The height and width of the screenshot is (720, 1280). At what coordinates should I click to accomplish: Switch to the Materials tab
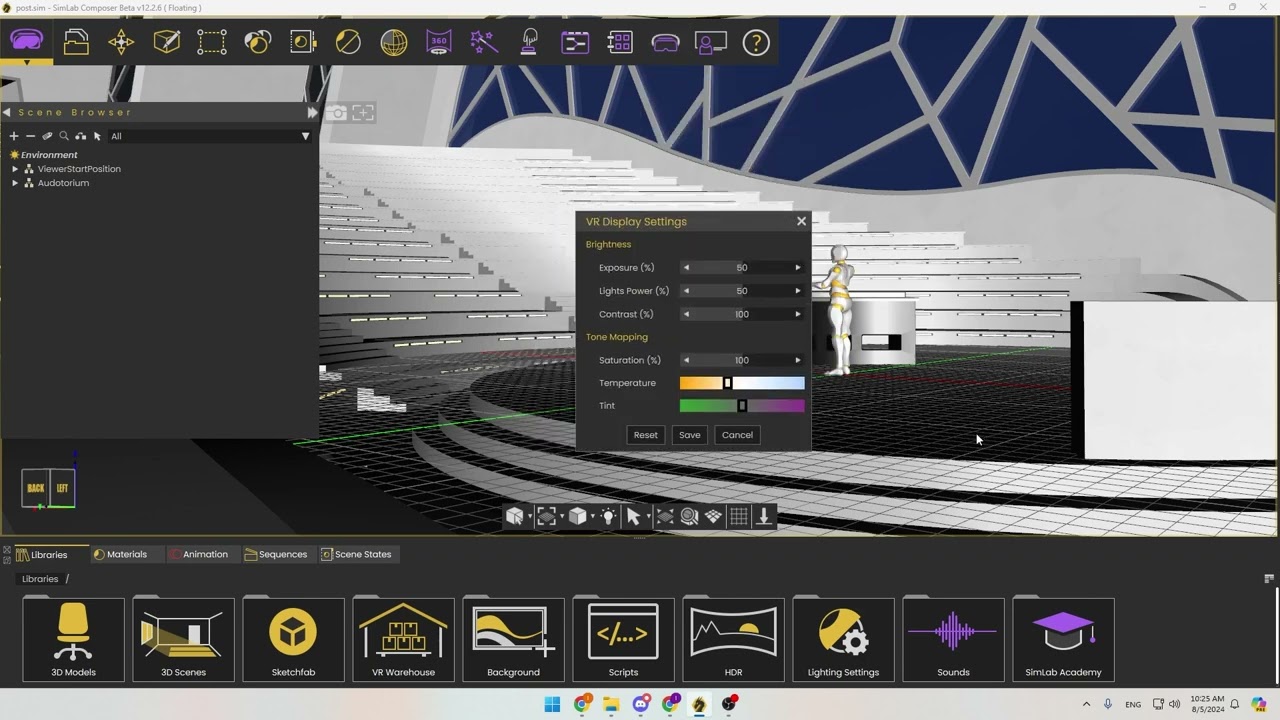pyautogui.click(x=120, y=554)
